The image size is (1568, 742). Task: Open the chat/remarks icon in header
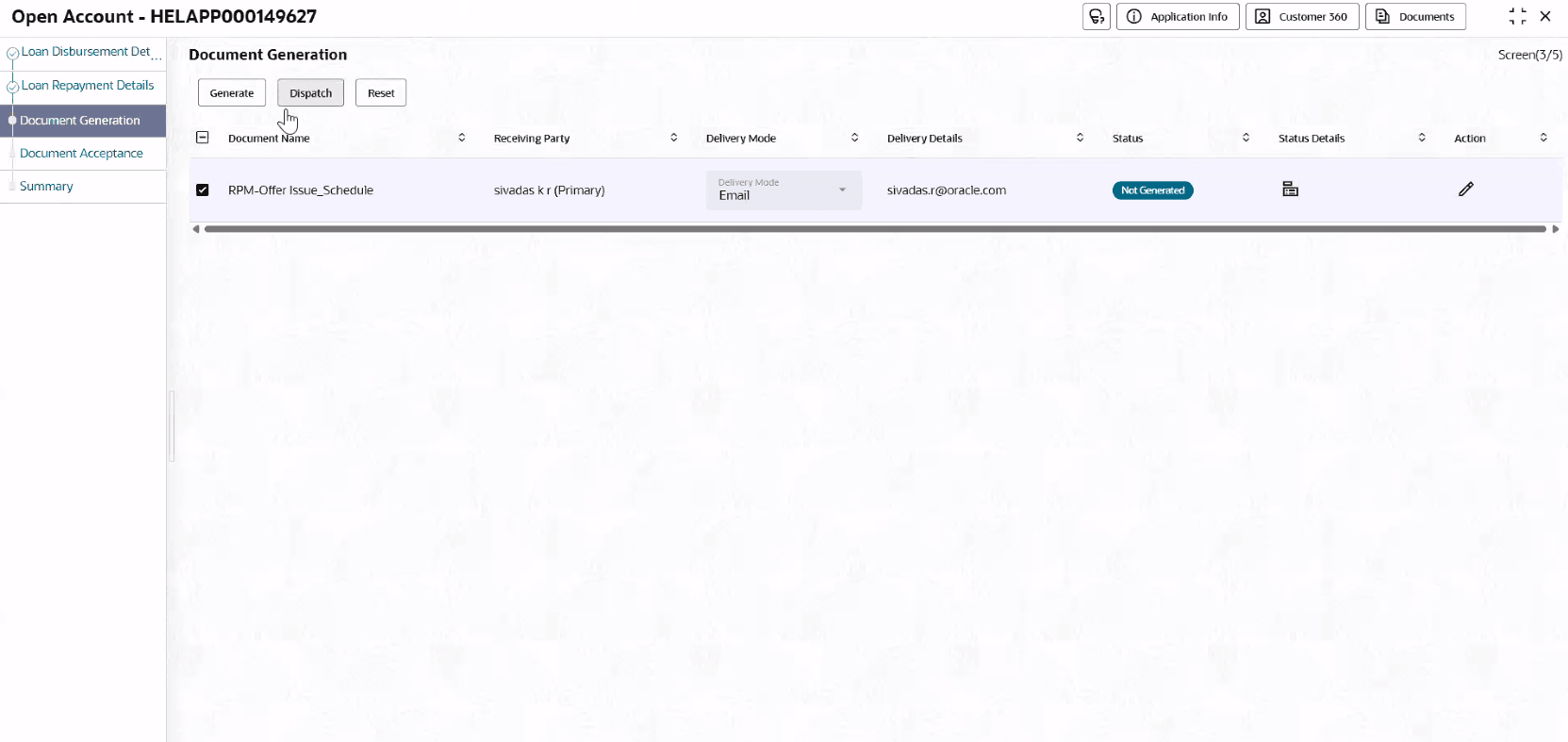pyautogui.click(x=1096, y=17)
